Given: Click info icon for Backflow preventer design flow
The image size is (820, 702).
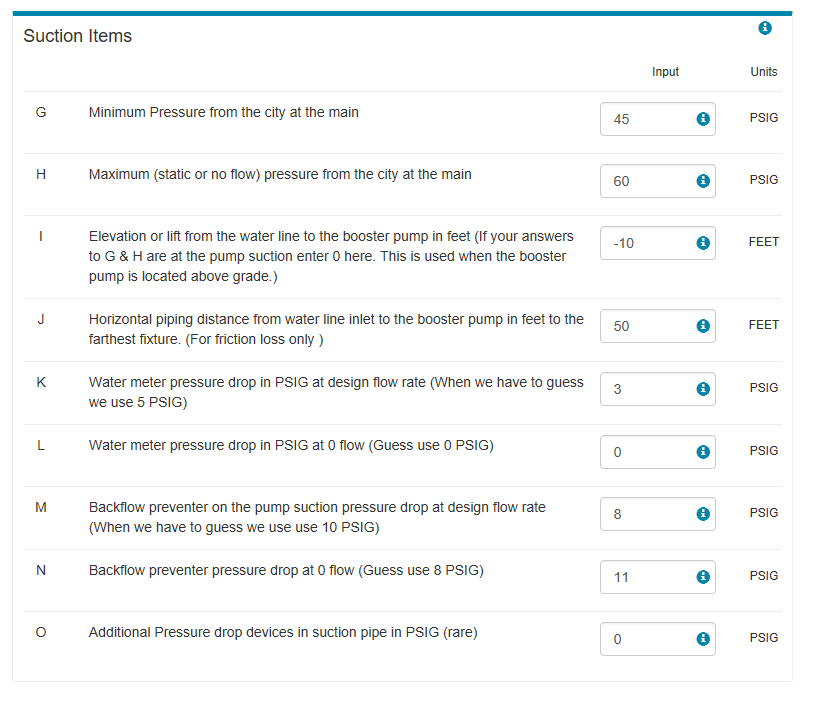Looking at the screenshot, I should pyautogui.click(x=703, y=514).
